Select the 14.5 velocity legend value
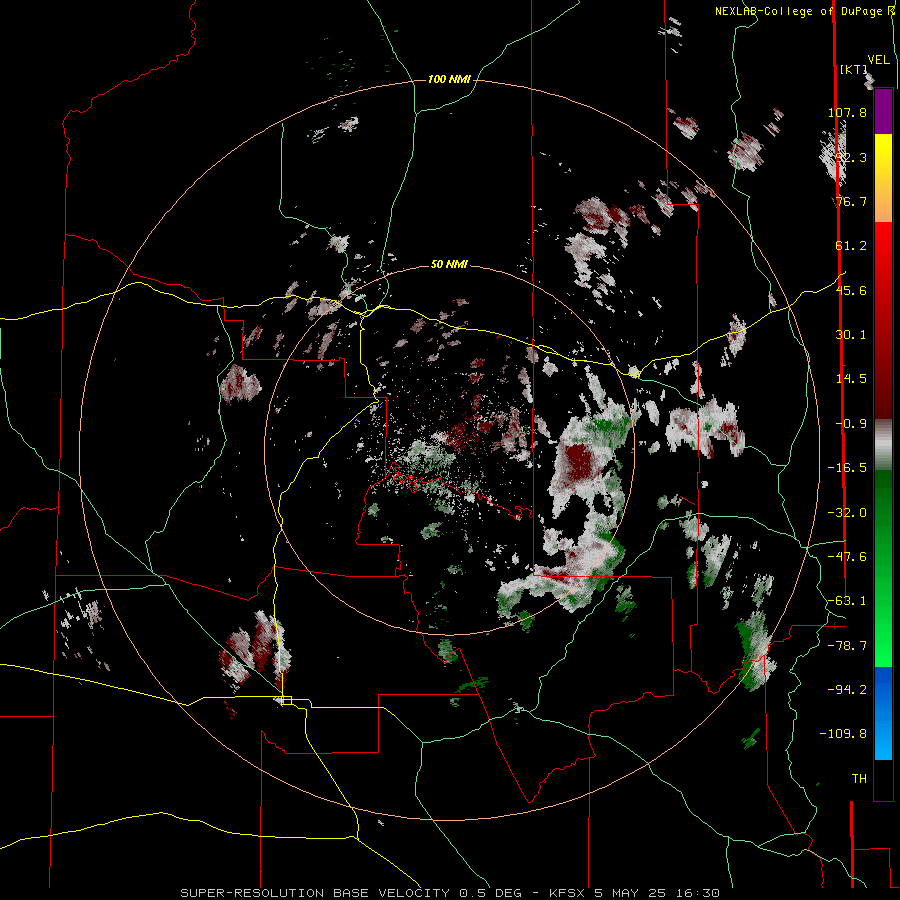The width and height of the screenshot is (900, 900). [x=851, y=379]
